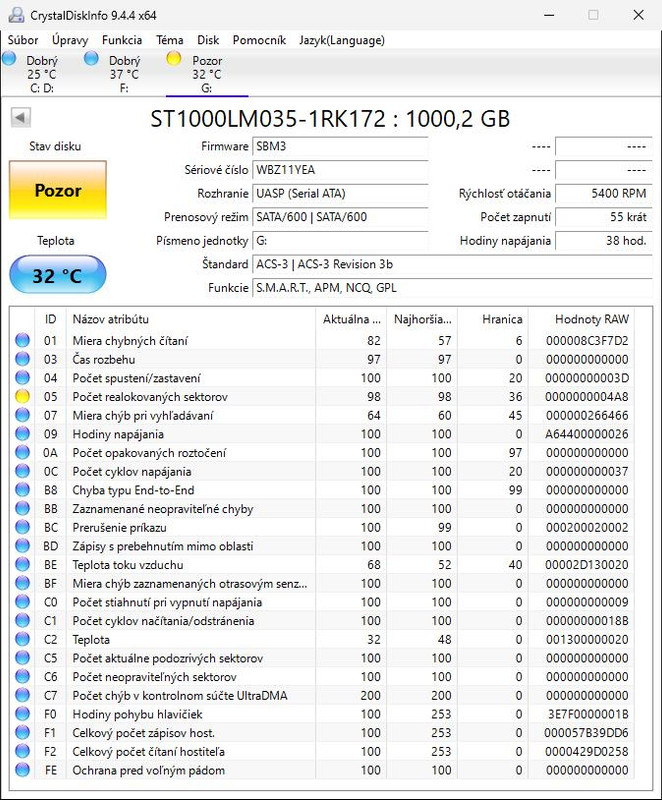Click the status dot for attribute 0A
662x800 pixels.
22,453
